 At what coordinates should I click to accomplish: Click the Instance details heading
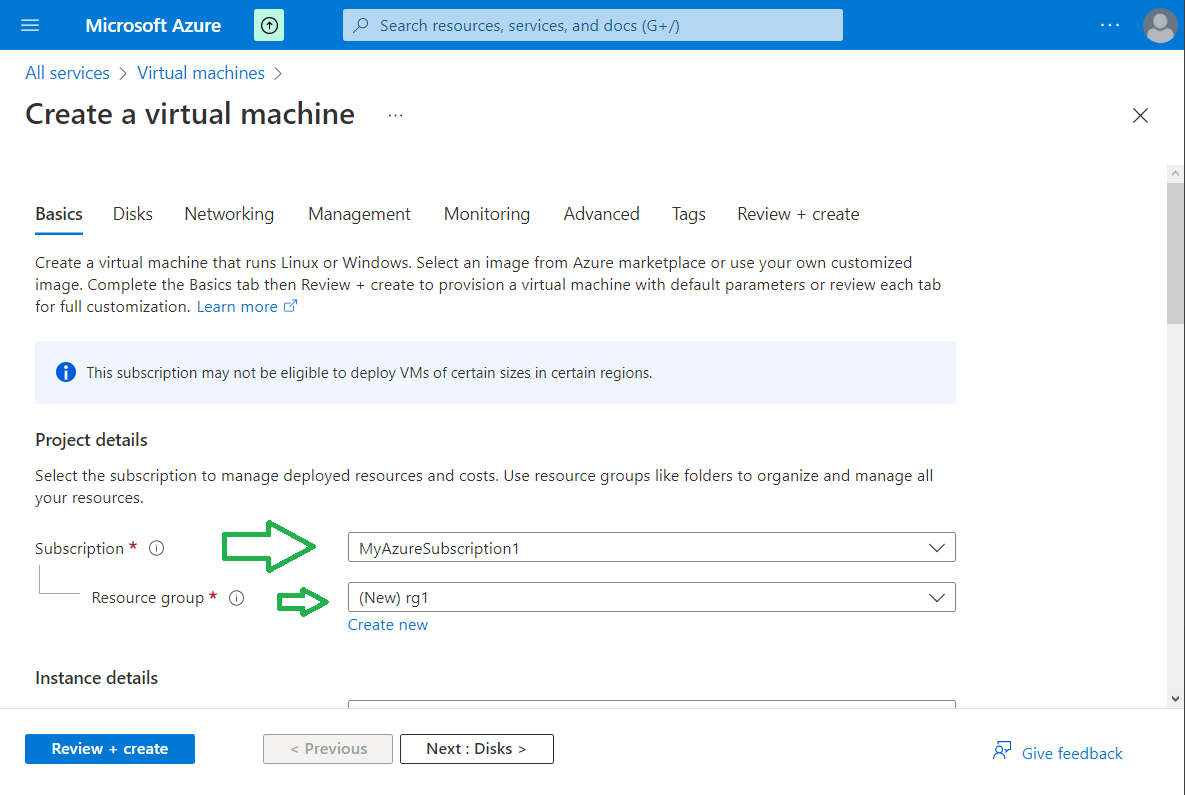[97, 678]
